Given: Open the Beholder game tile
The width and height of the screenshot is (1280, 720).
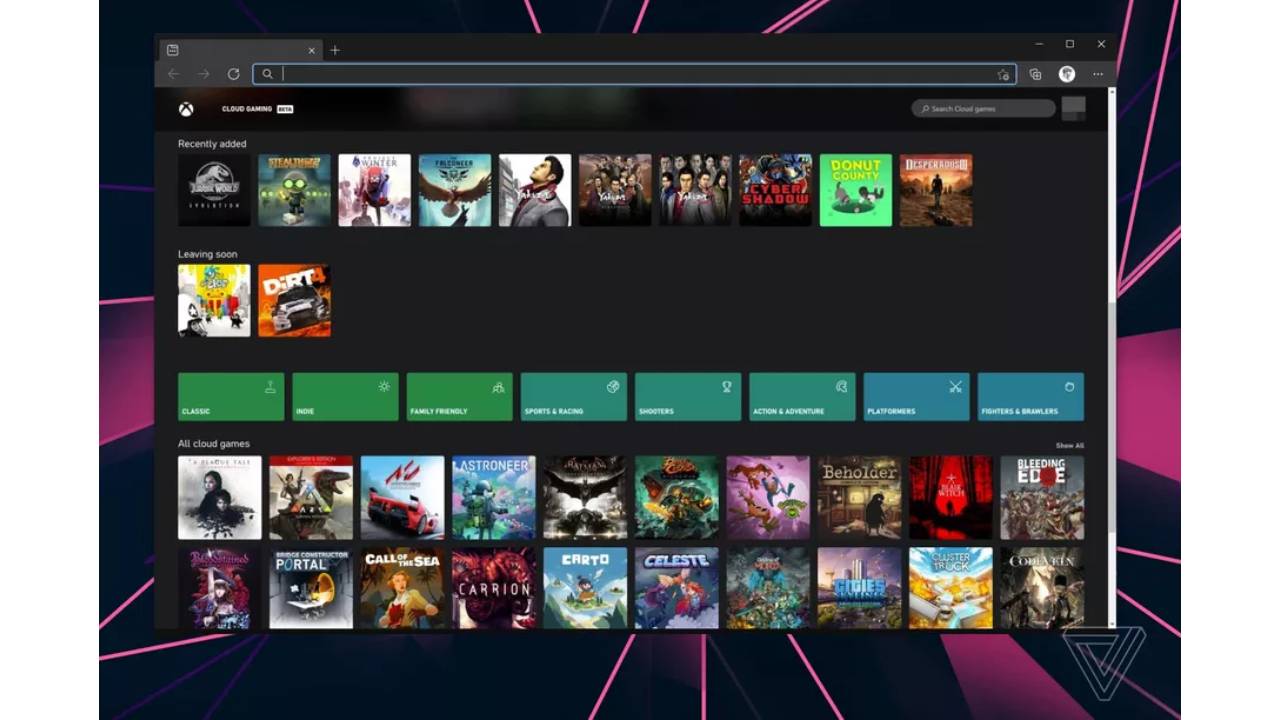Looking at the screenshot, I should 859,498.
